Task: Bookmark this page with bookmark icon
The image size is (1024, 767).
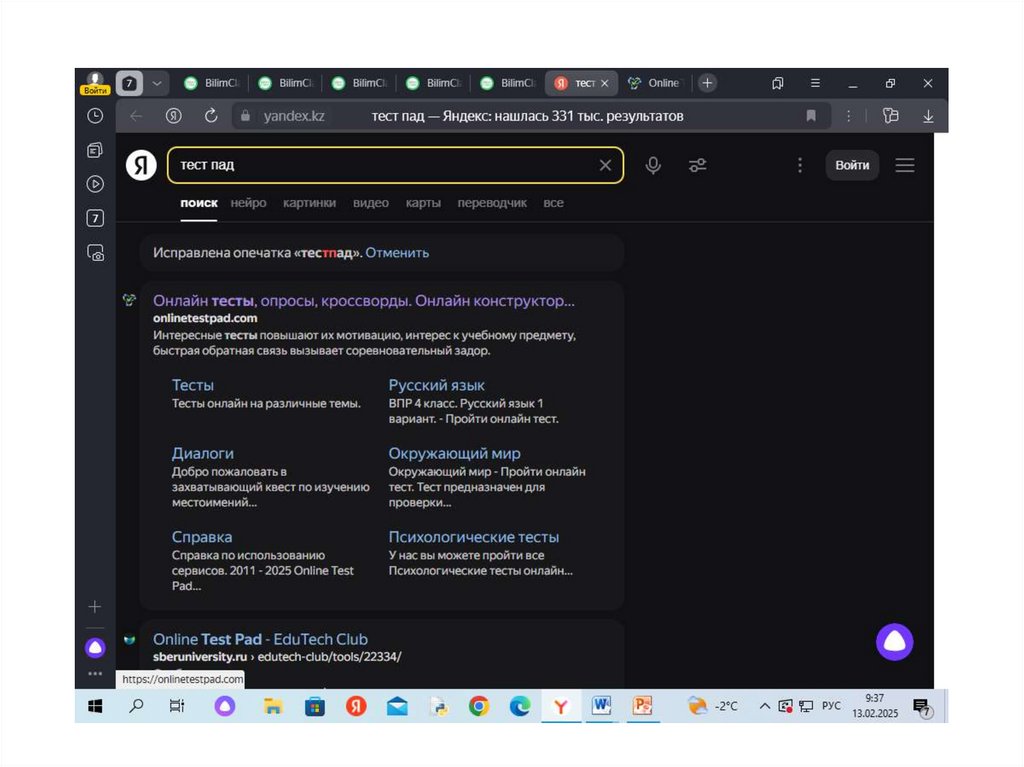Action: click(x=811, y=116)
